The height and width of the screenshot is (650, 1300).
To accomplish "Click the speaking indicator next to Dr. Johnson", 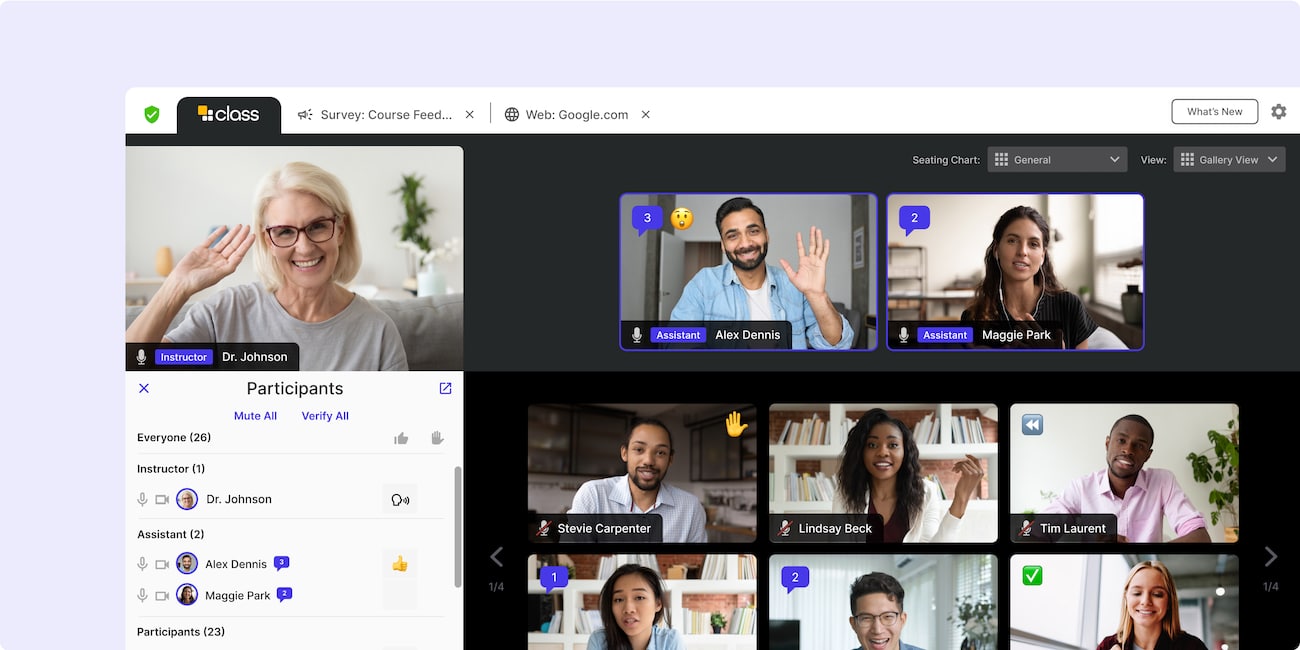I will (x=400, y=498).
